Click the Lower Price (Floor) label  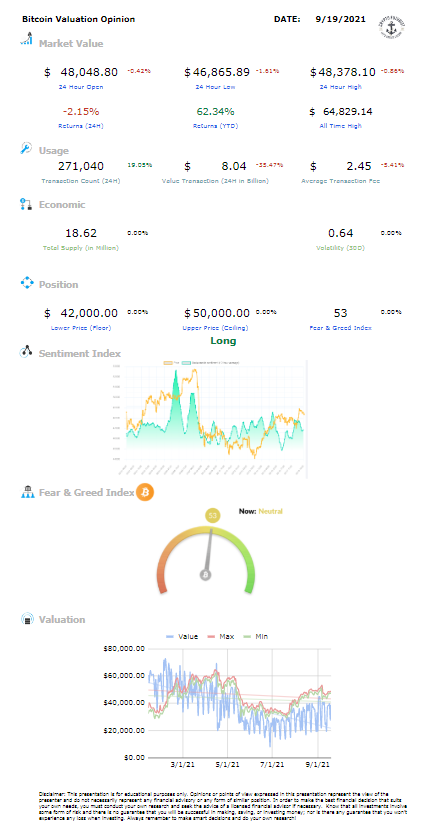click(x=81, y=328)
